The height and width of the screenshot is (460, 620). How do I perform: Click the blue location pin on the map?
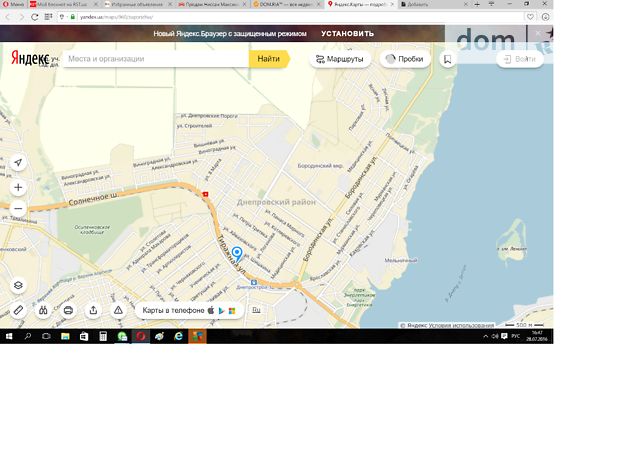tap(237, 253)
